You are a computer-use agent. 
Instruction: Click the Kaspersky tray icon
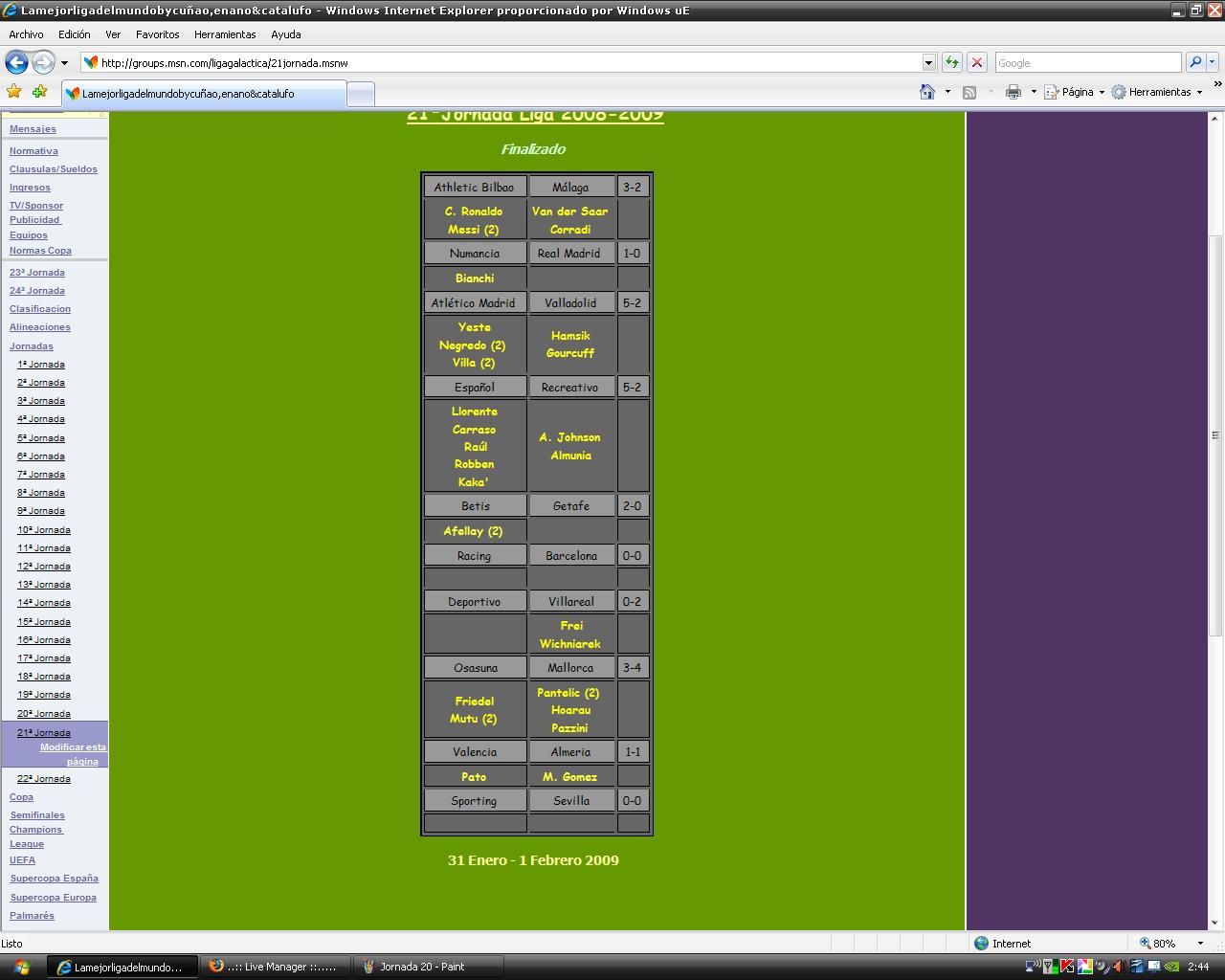[x=1067, y=967]
